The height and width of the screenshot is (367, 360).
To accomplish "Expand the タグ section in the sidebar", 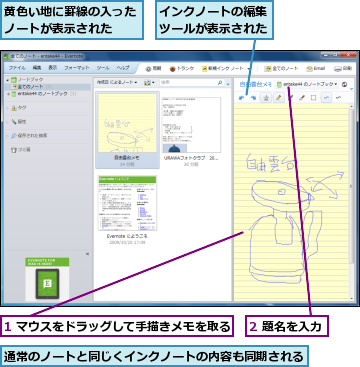I will [x=7, y=108].
